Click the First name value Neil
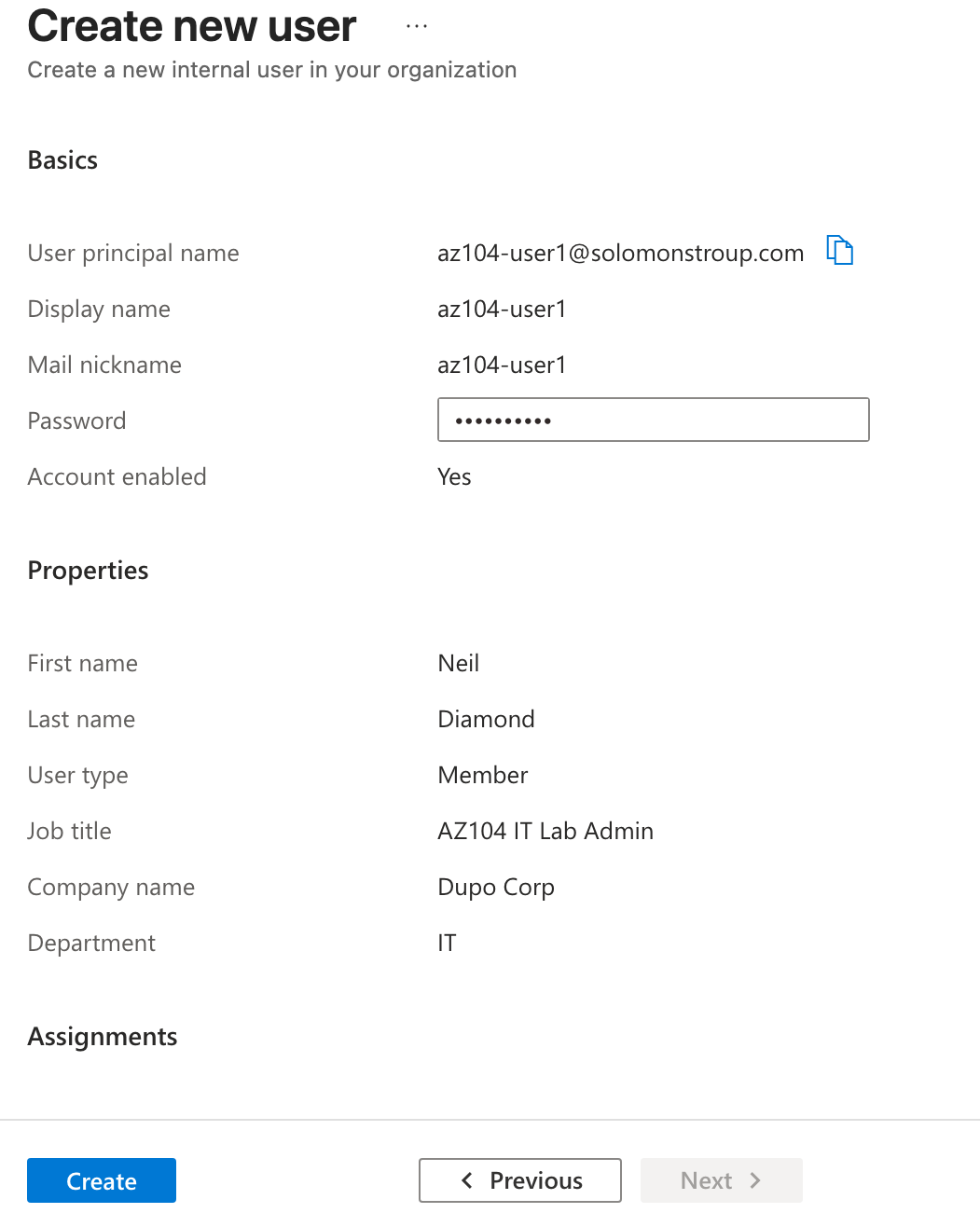Image resolution: width=980 pixels, height=1227 pixels. point(459,664)
